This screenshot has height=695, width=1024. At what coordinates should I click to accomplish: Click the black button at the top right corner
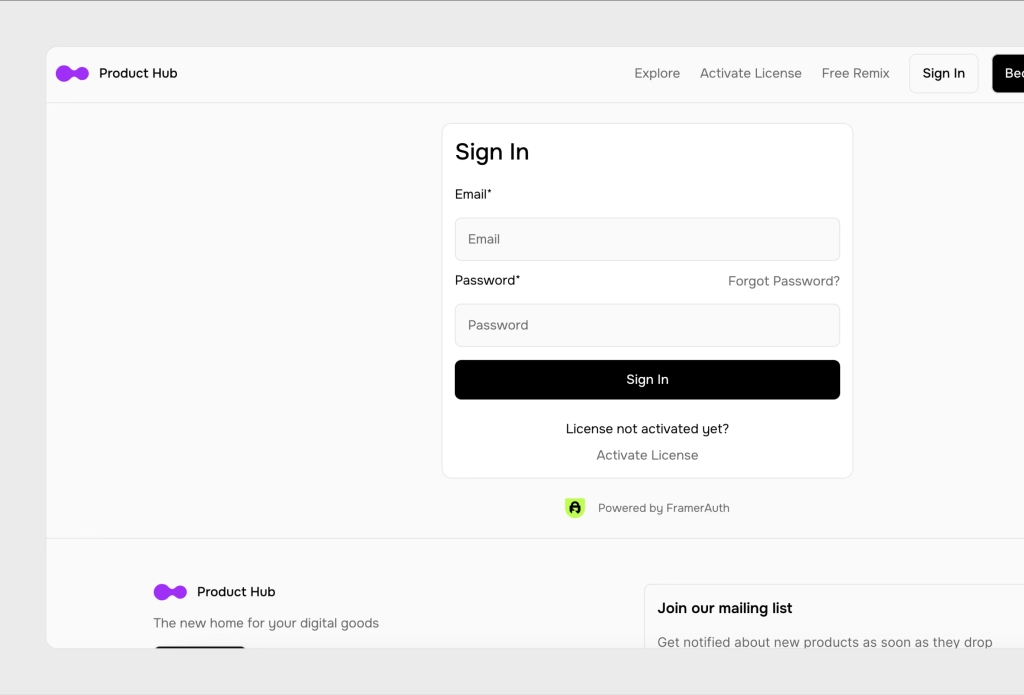[x=1010, y=73]
